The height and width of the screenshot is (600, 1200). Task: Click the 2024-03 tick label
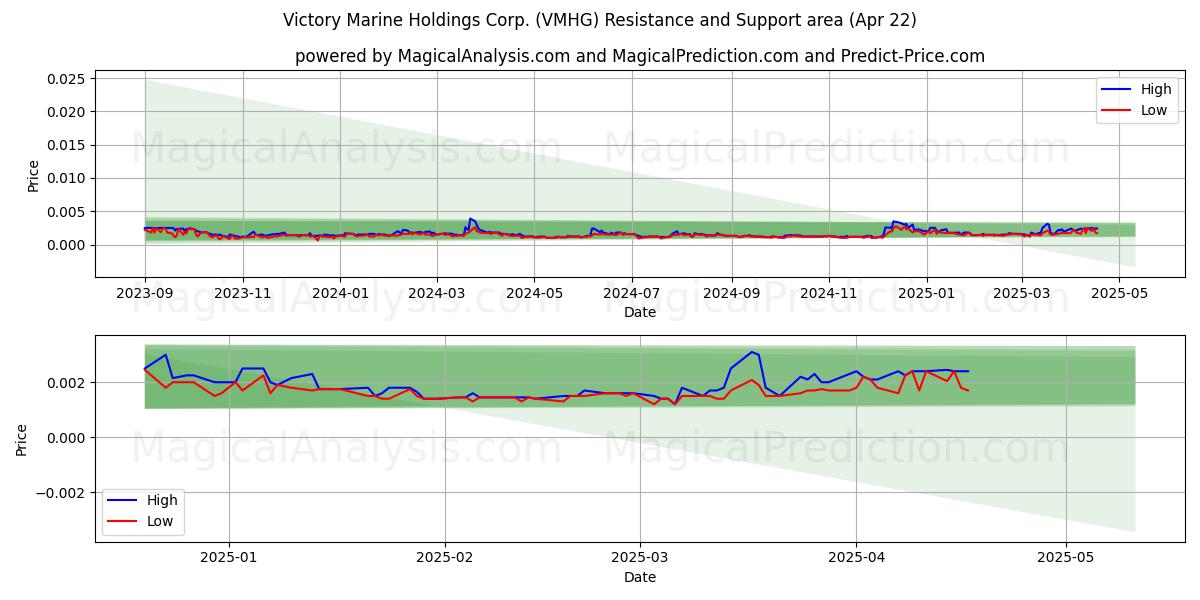click(436, 293)
